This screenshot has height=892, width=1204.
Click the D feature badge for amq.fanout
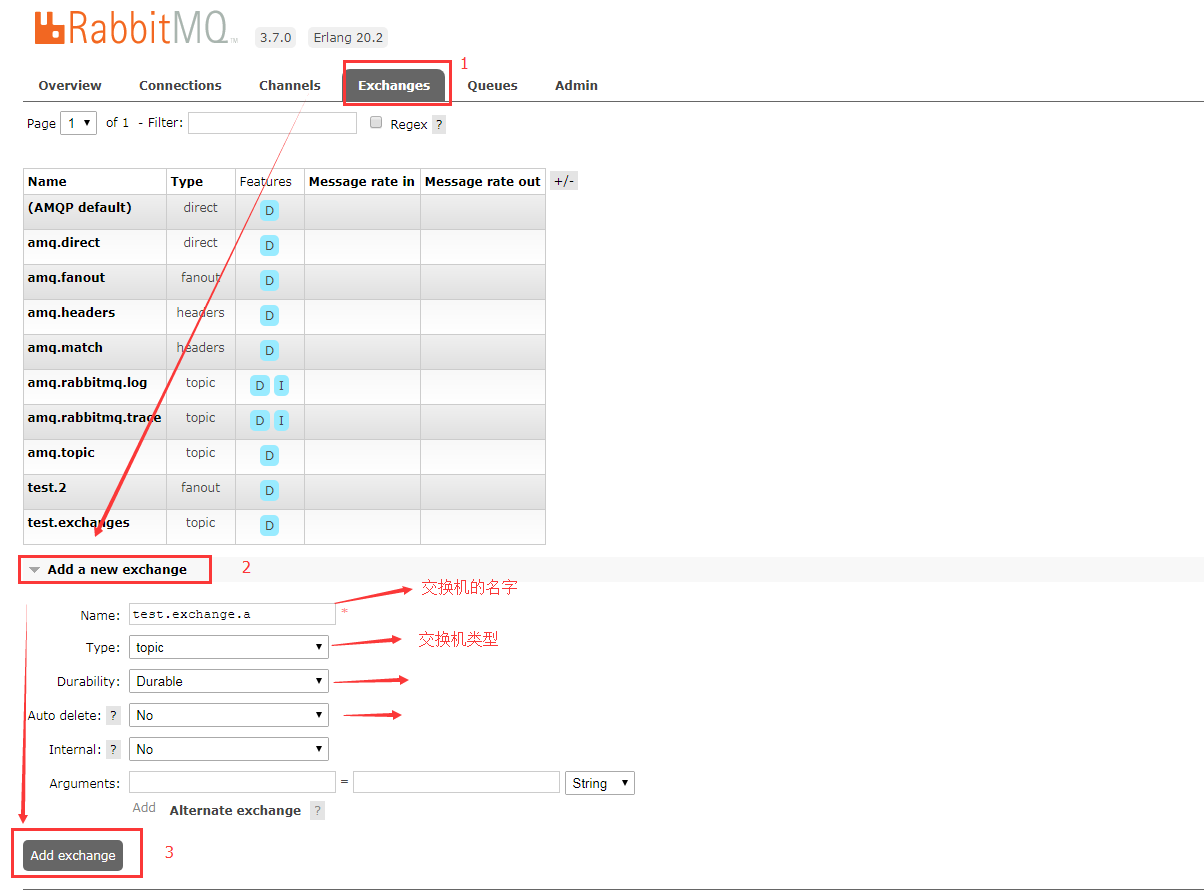click(x=269, y=281)
